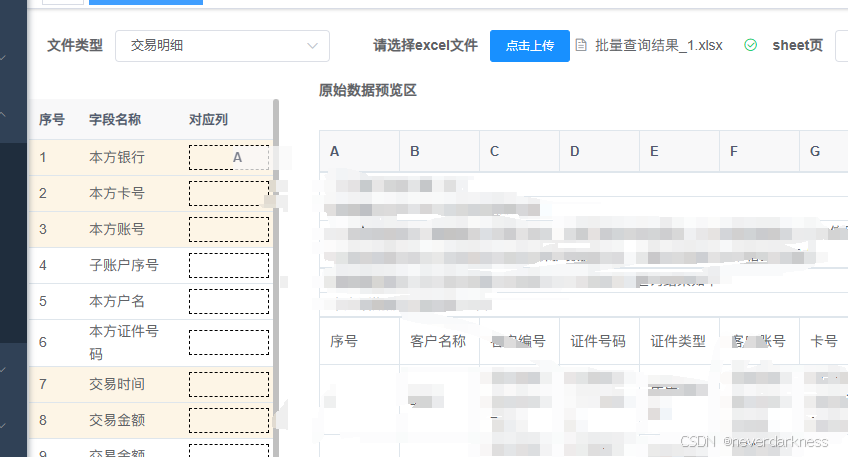The image size is (848, 457).
Task: Select the 对应列 box for 本方银行
Action: click(x=229, y=157)
